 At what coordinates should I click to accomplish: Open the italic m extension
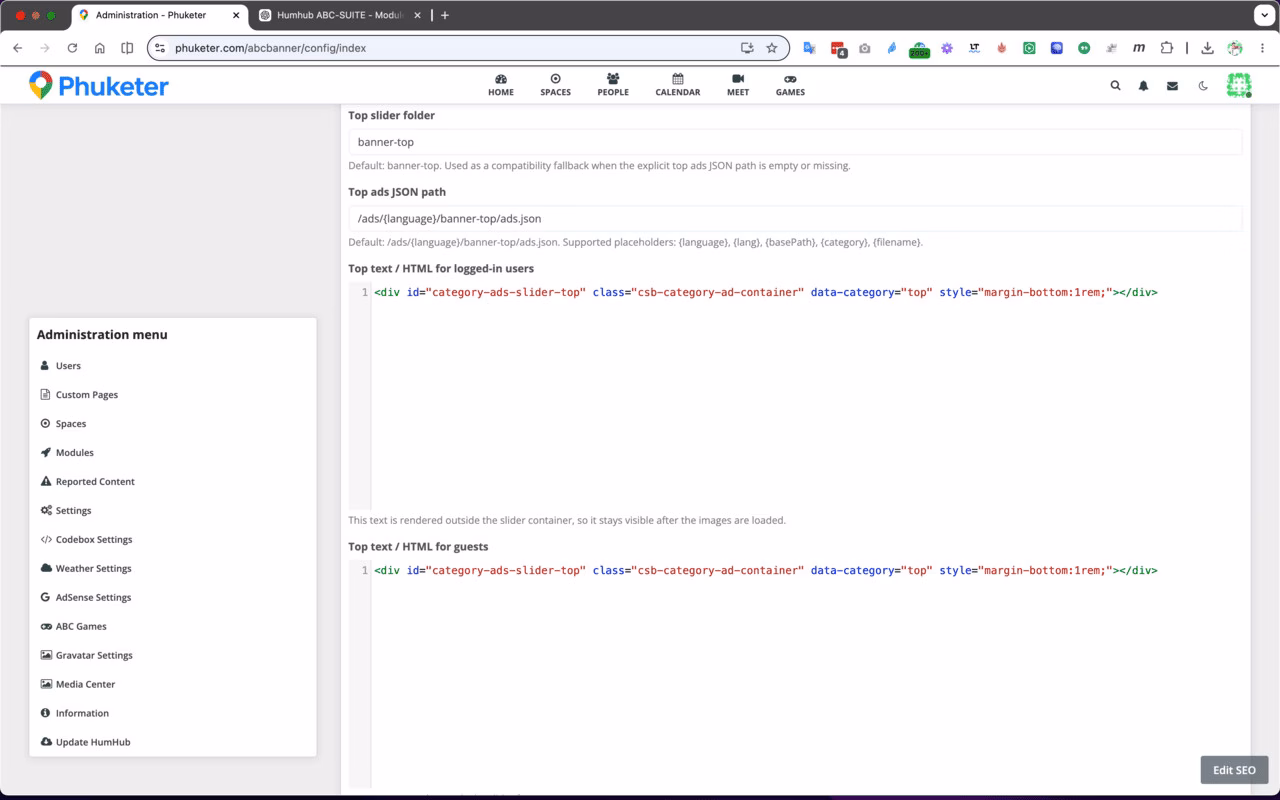(1139, 48)
